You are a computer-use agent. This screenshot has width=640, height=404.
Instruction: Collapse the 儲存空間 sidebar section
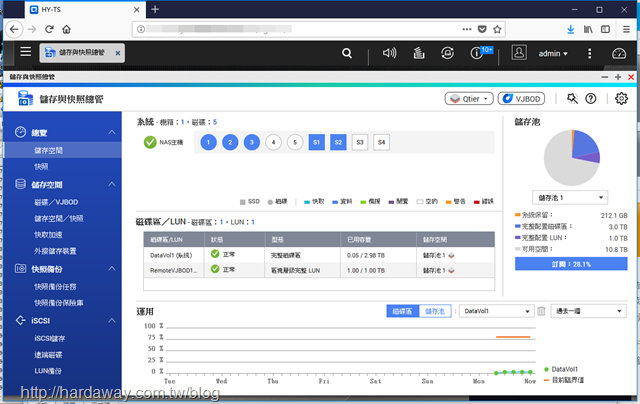click(x=112, y=184)
